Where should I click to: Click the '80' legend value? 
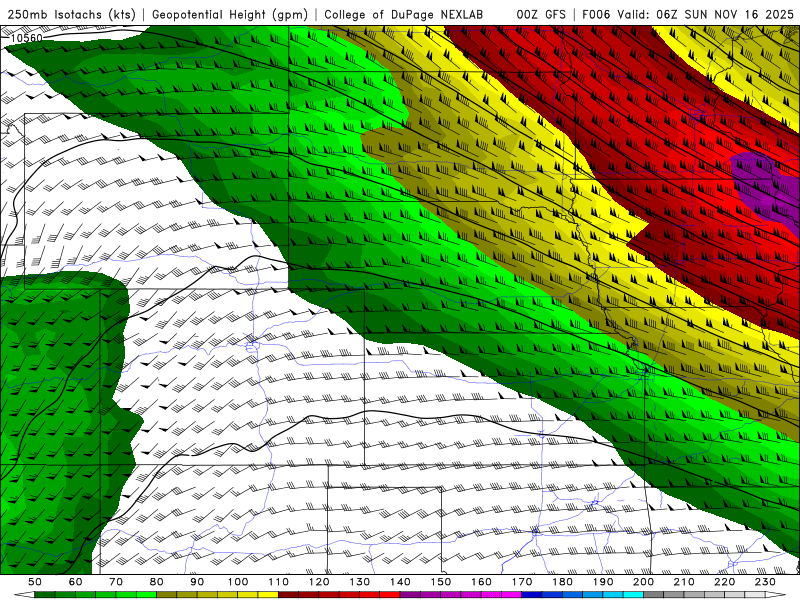click(156, 582)
